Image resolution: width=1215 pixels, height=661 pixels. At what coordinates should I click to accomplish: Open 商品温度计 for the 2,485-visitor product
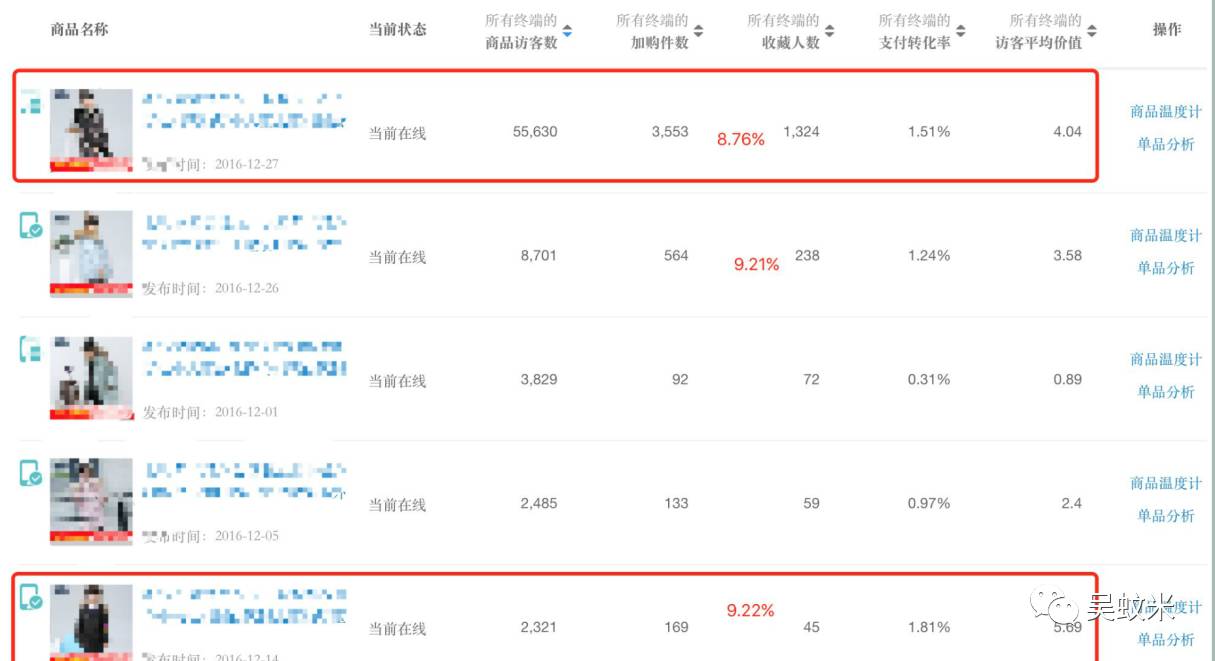(1166, 484)
